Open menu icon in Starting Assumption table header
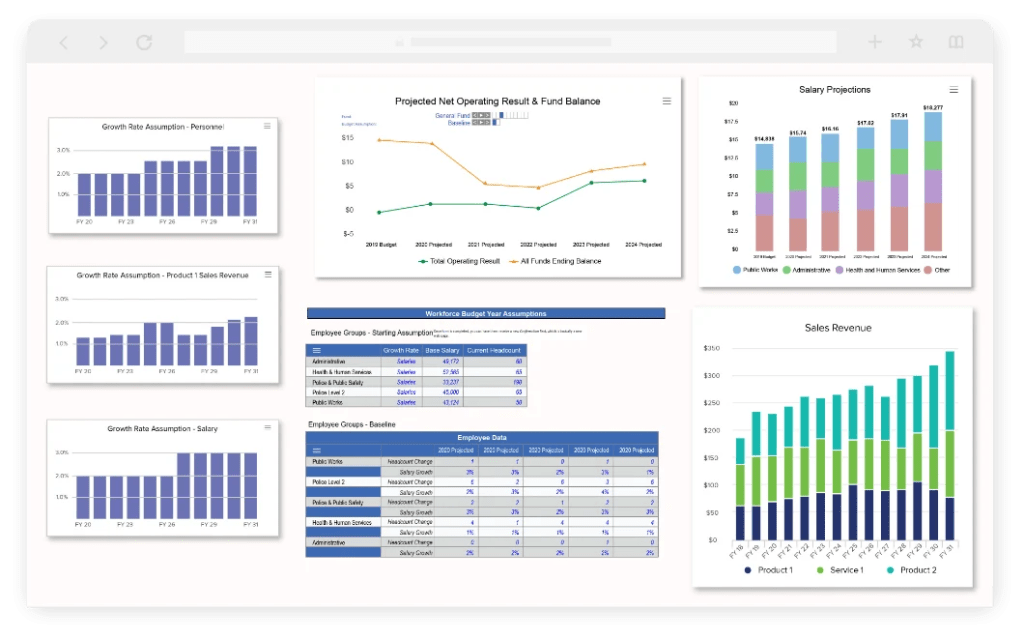 317,350
